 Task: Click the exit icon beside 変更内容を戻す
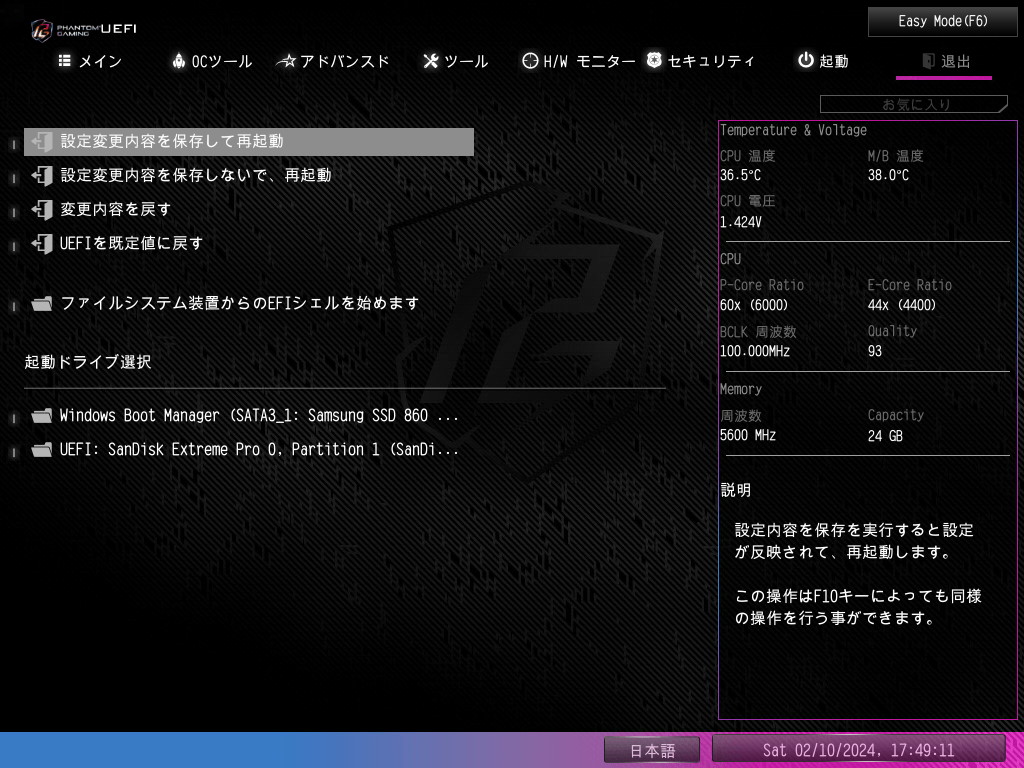tap(42, 210)
